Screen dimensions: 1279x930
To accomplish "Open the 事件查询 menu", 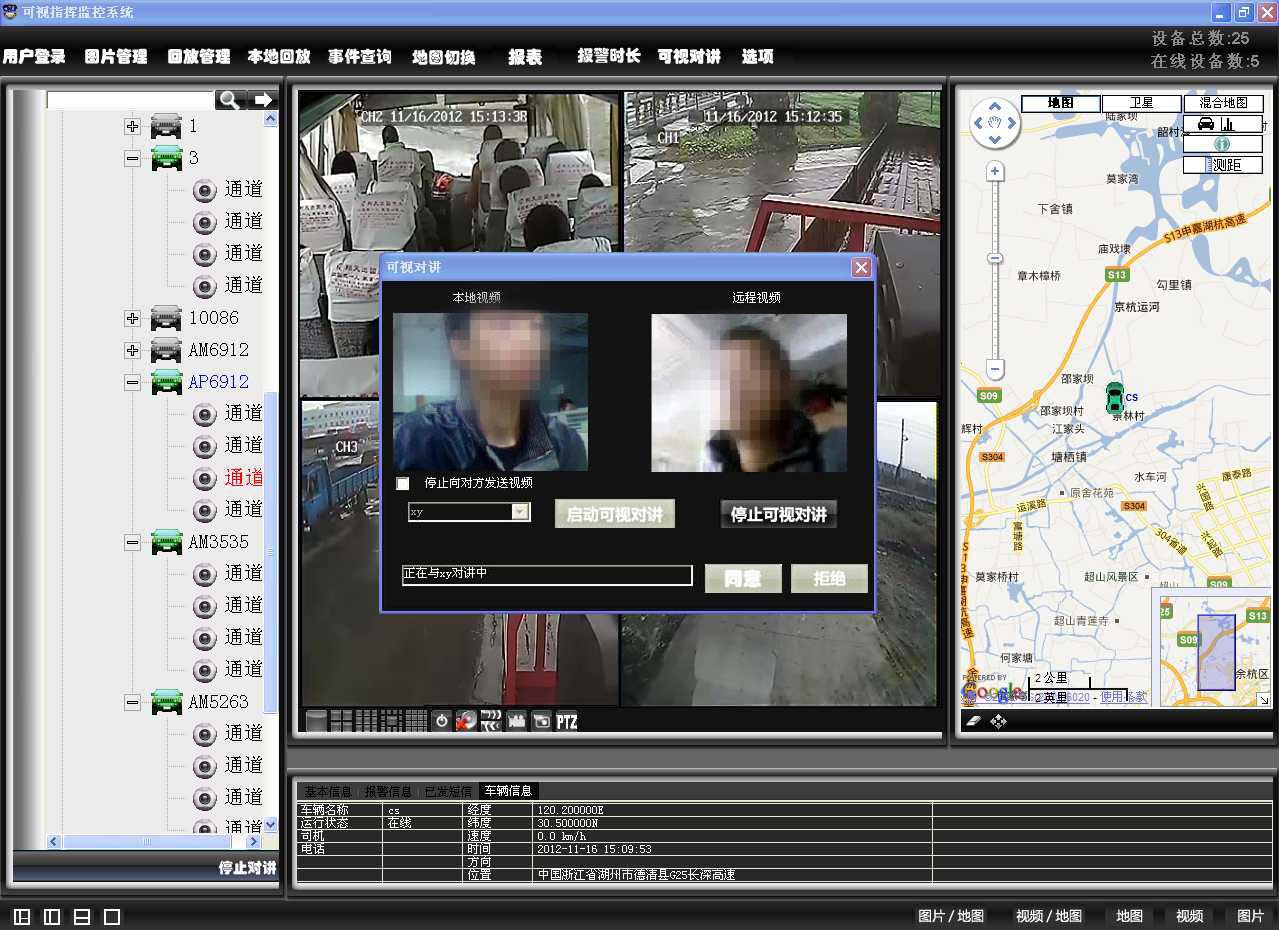I will 360,56.
